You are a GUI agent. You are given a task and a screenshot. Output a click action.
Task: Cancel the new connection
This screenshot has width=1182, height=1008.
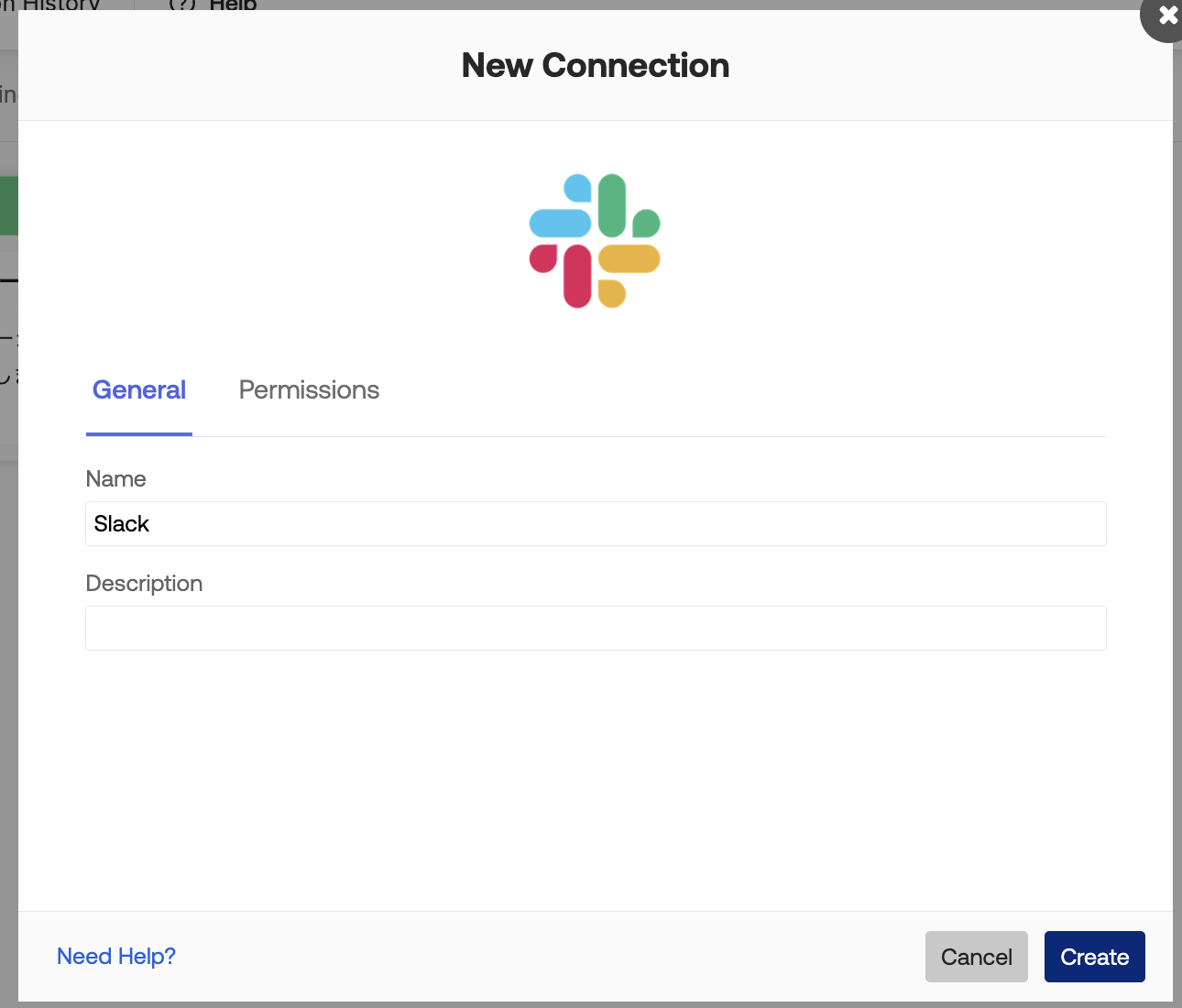click(x=977, y=957)
